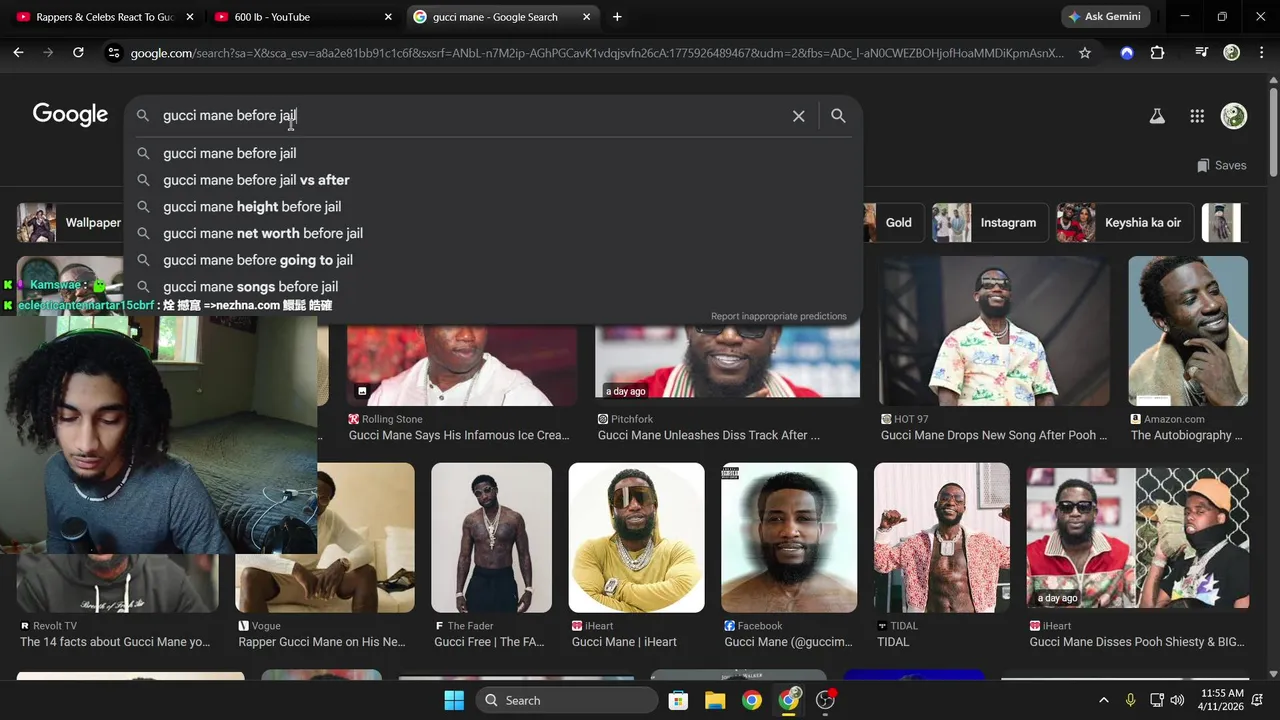Open Amazon.com Autobiography image

(x=1188, y=331)
